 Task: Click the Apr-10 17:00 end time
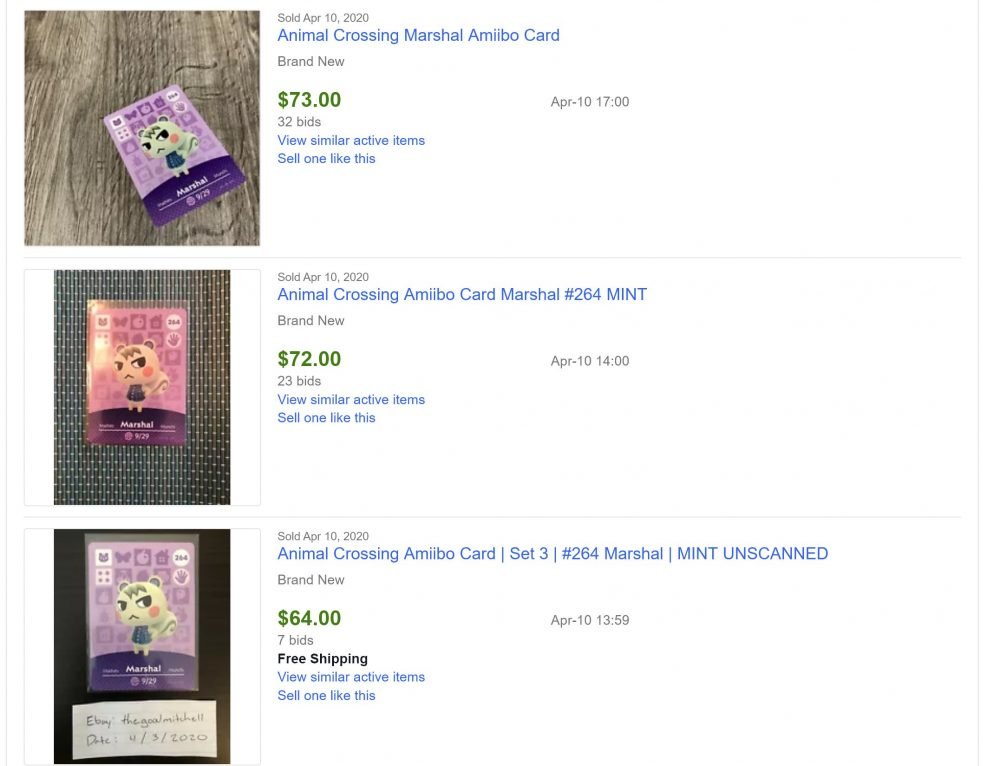[x=589, y=102]
